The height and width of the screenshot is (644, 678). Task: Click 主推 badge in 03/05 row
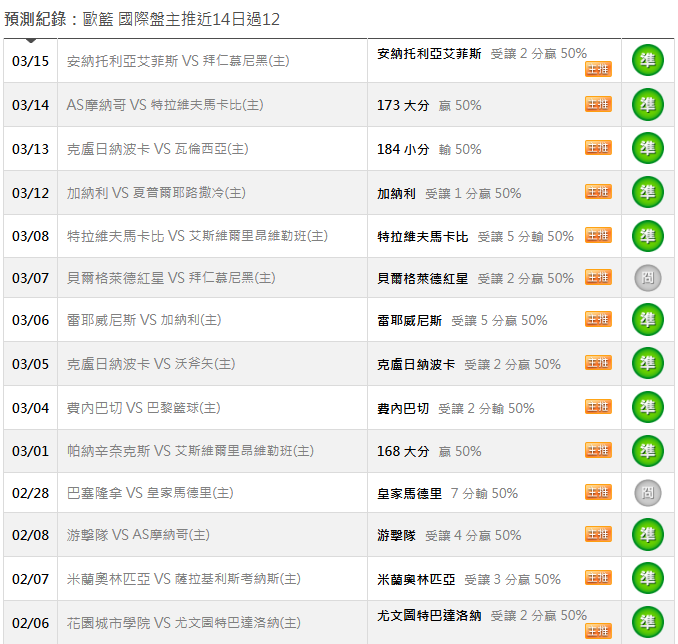point(598,363)
